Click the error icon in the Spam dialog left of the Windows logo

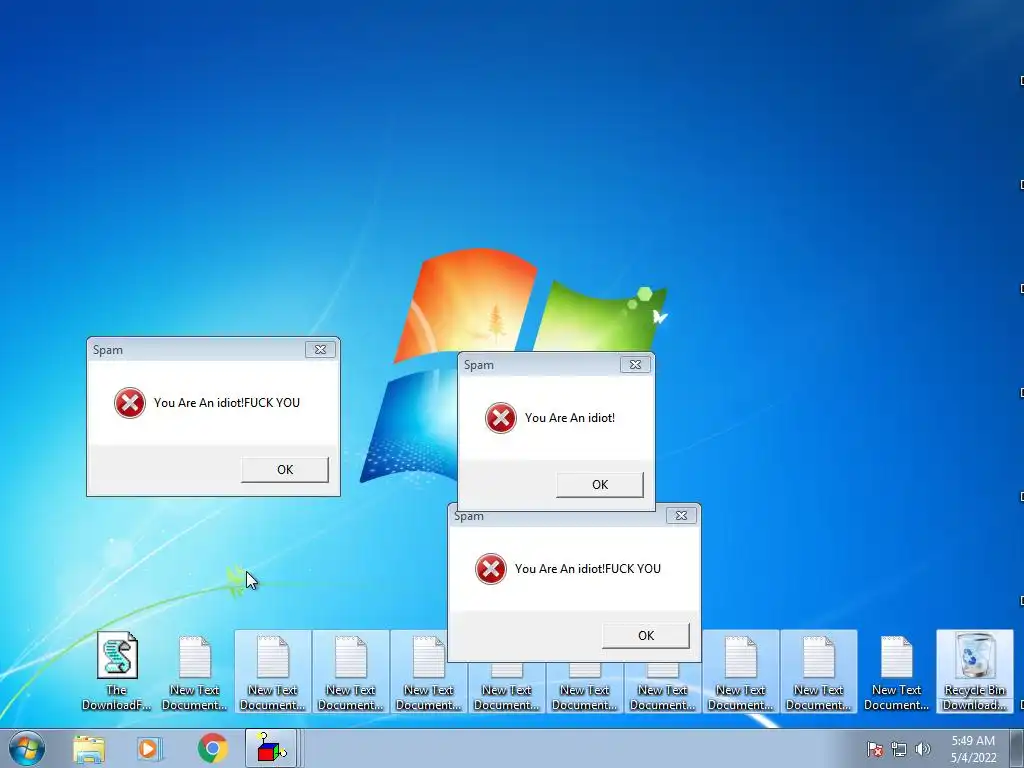[x=129, y=403]
